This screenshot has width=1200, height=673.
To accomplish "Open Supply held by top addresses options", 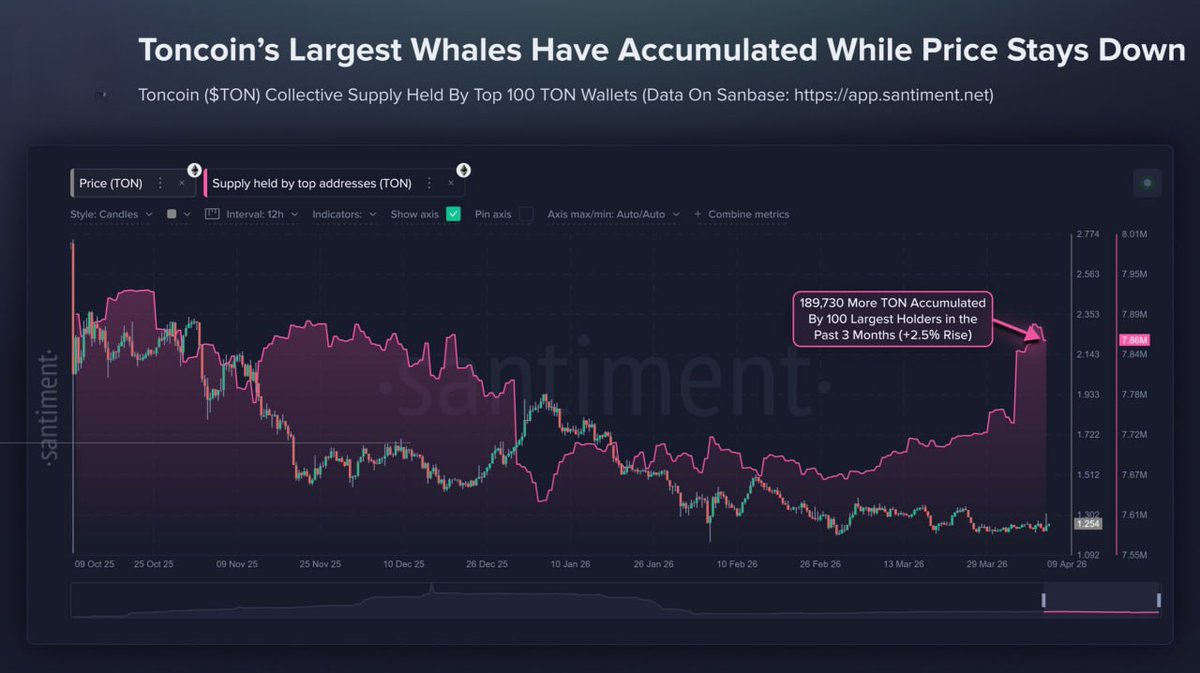I will 429,184.
